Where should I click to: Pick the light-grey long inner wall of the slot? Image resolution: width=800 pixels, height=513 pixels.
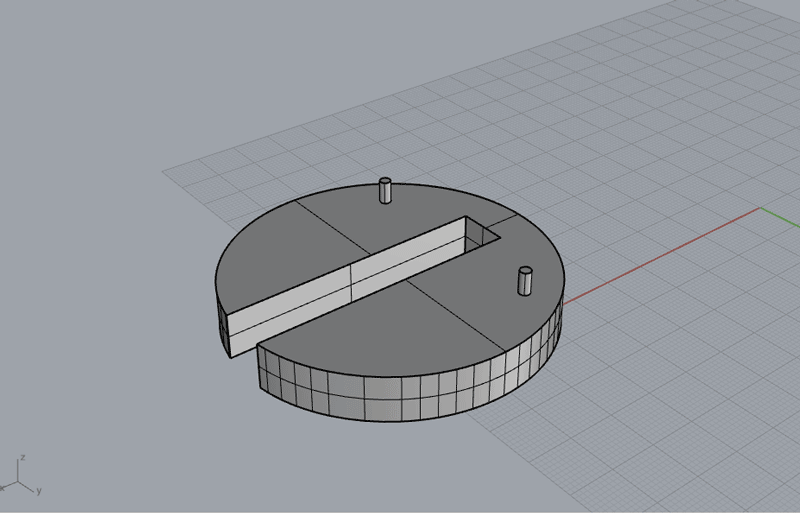coord(346,287)
